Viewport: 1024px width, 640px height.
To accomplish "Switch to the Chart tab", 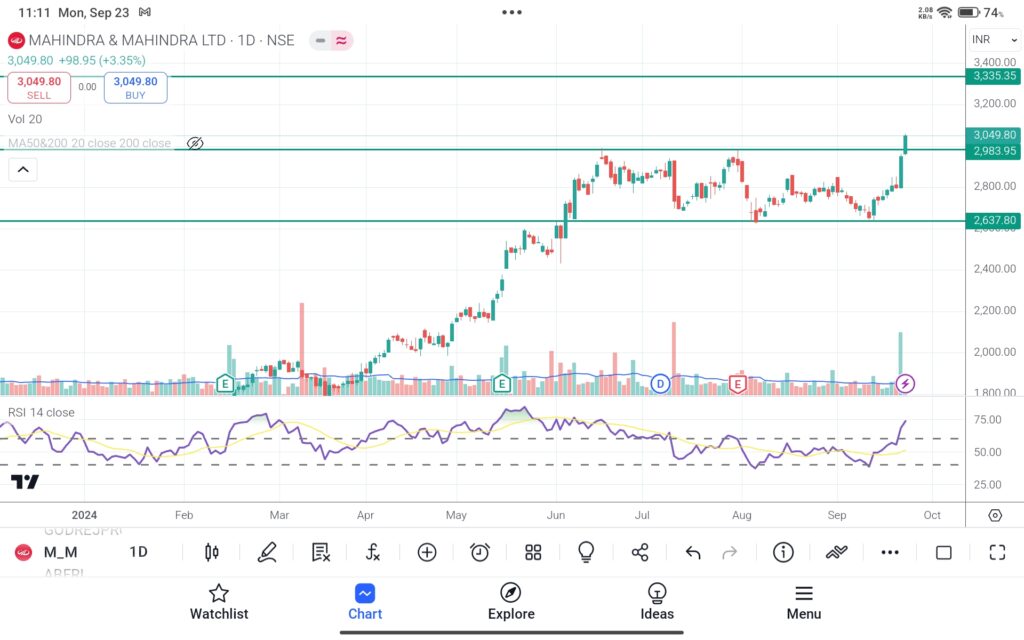I will click(365, 603).
